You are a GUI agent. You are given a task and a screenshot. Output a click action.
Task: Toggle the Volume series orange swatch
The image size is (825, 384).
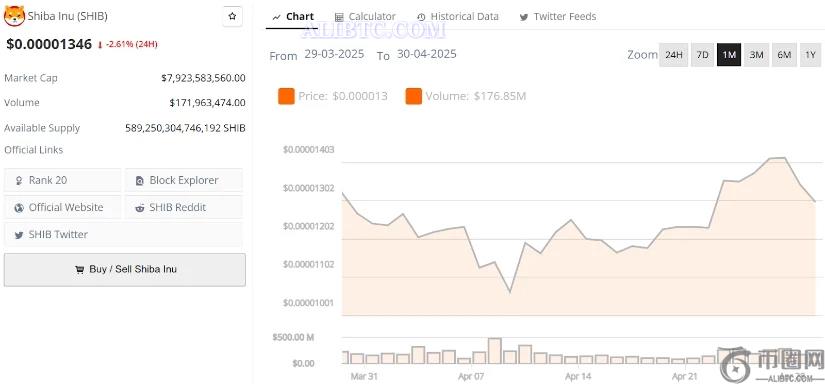point(414,96)
